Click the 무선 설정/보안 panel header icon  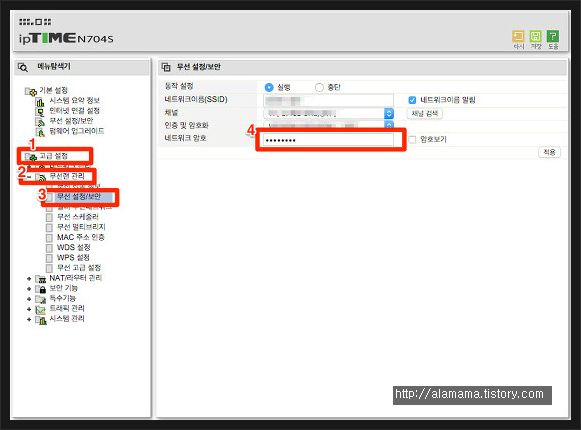(166, 67)
